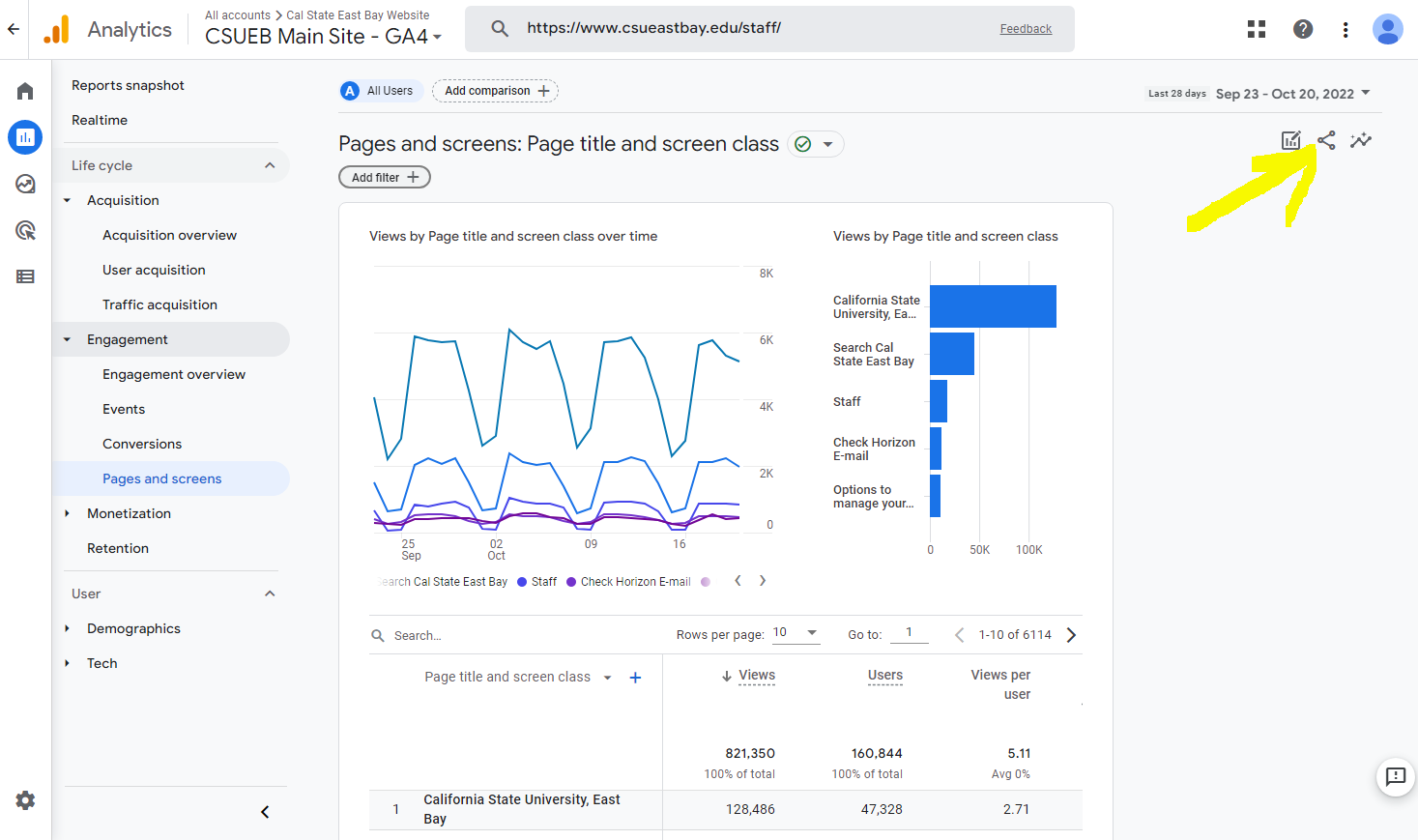This screenshot has height=840, width=1418.
Task: Open the property selector CSUEB Main Site - GA4
Action: click(324, 37)
